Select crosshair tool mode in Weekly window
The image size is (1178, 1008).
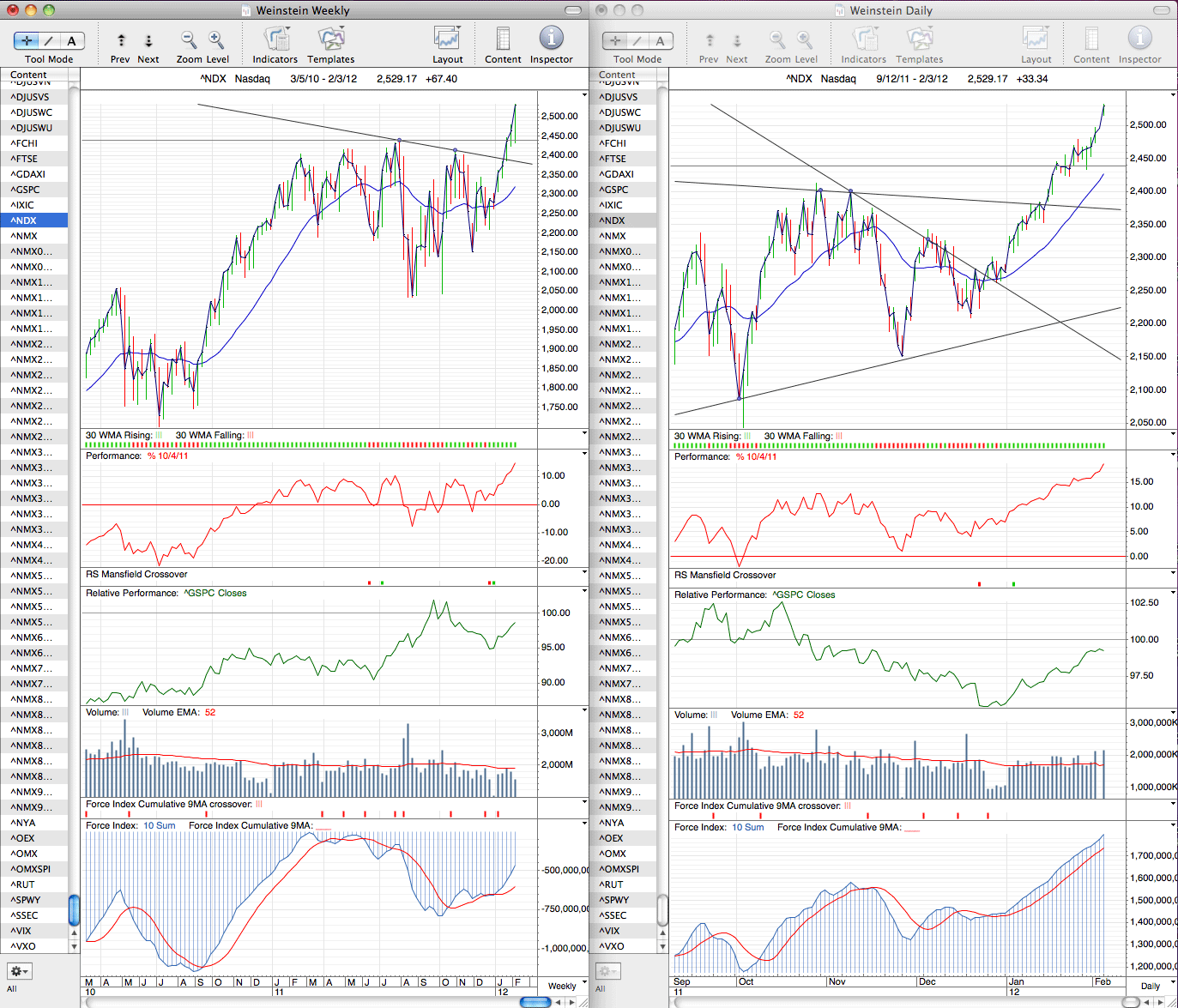pos(27,40)
